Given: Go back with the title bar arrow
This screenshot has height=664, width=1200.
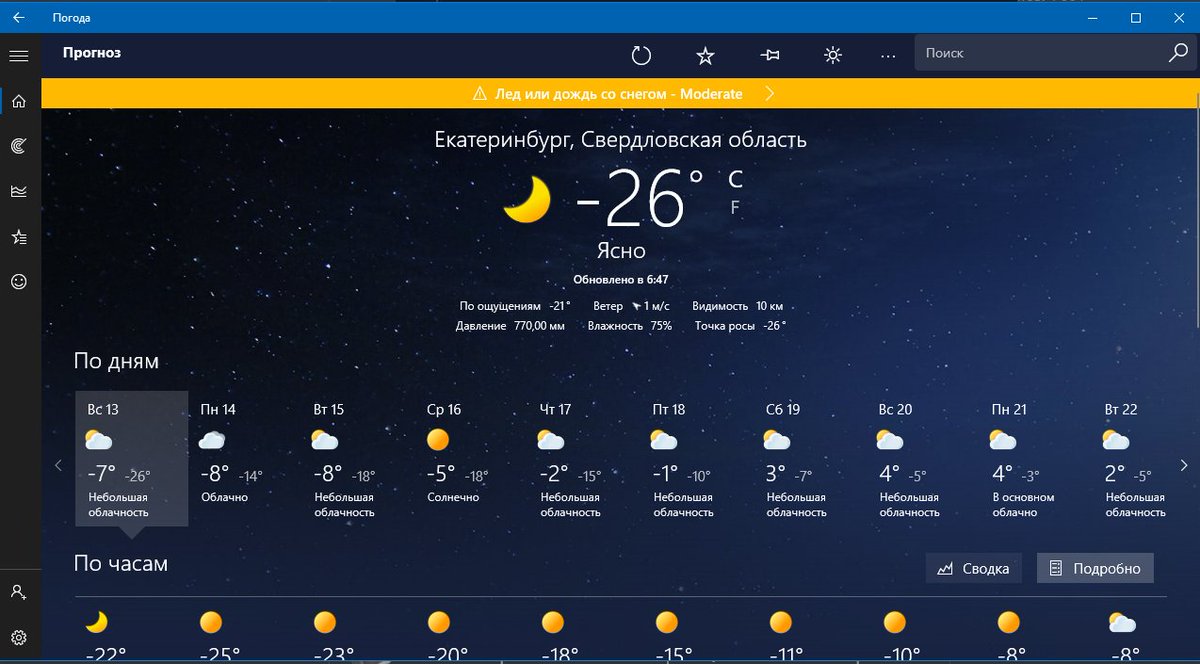Looking at the screenshot, I should pos(18,17).
